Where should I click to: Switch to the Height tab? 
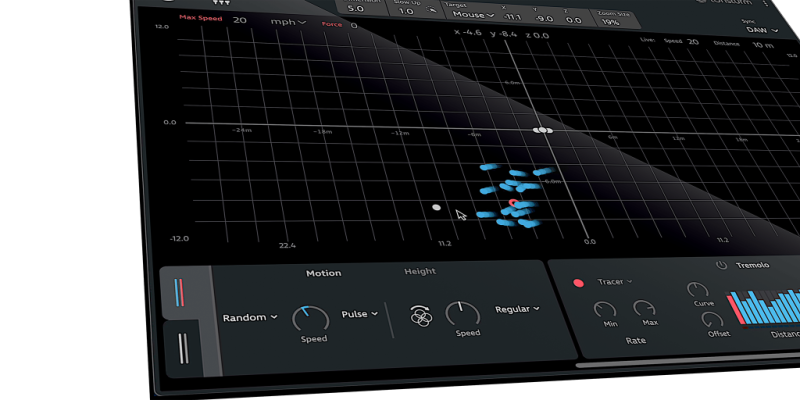(x=420, y=271)
